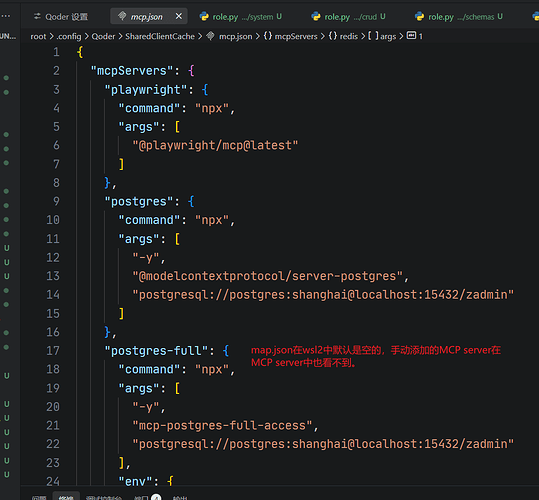
Task: Click line number 9 in the gutter
Action: pyautogui.click(x=56, y=201)
